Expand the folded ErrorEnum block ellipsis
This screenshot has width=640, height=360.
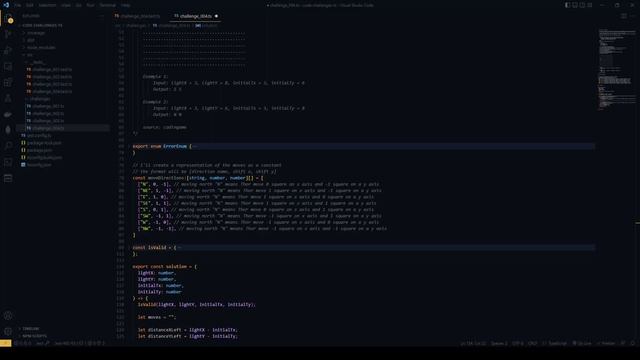195,146
